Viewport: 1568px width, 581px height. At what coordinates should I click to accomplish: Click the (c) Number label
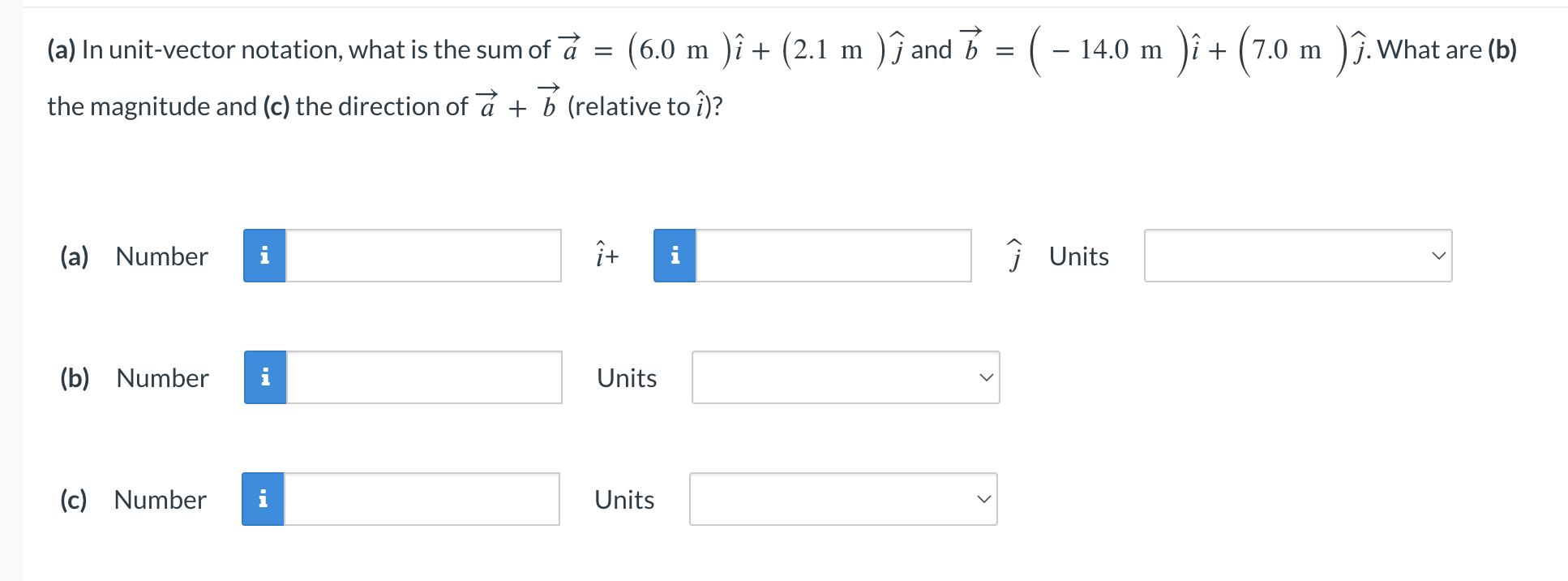159,499
